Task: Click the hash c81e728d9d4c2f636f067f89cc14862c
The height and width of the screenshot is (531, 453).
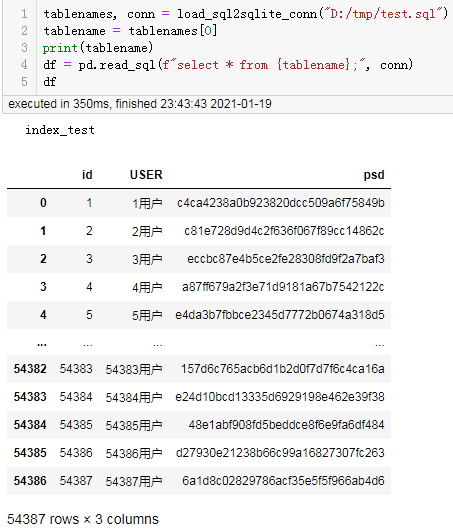Action: coord(284,231)
